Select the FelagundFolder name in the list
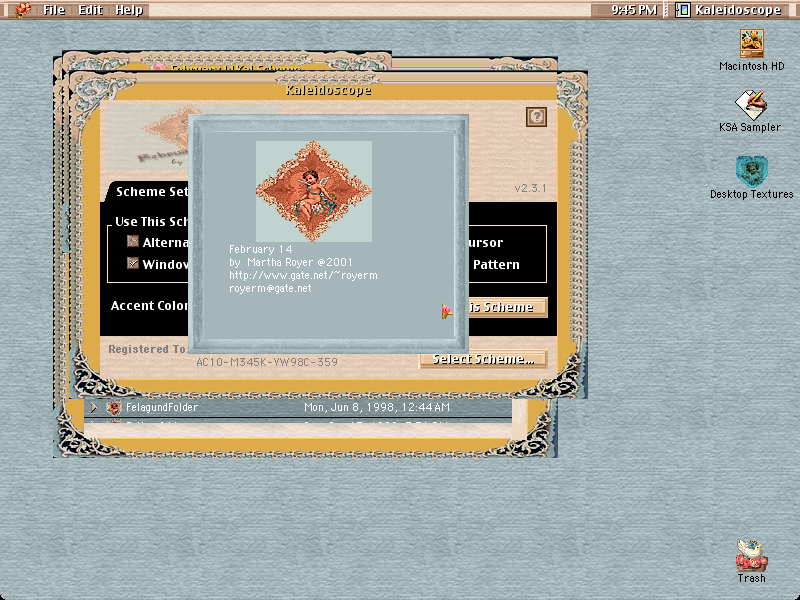Viewport: 800px width, 600px height. click(x=162, y=407)
